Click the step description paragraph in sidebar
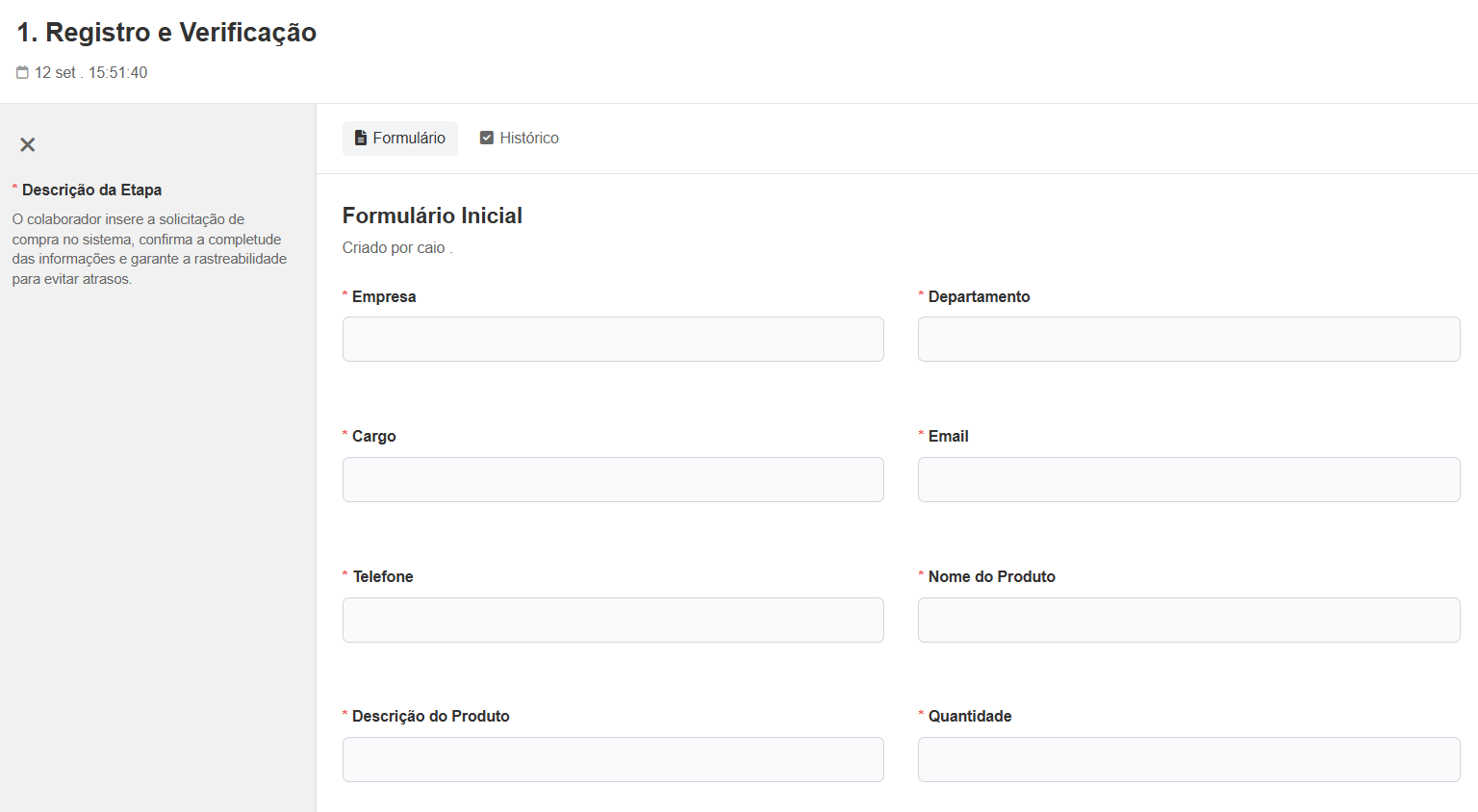1478x812 pixels. [x=149, y=249]
